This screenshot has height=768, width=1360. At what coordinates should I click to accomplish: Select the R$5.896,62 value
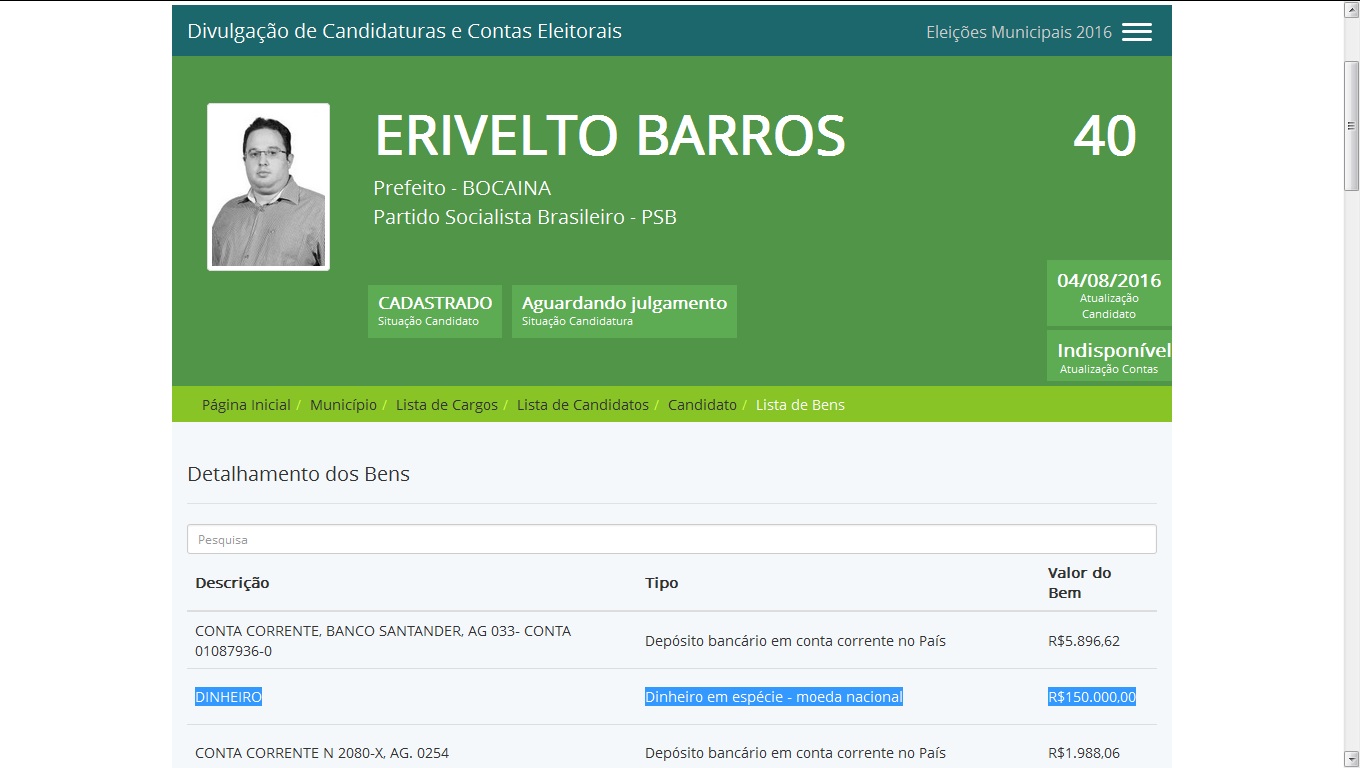click(x=1084, y=641)
